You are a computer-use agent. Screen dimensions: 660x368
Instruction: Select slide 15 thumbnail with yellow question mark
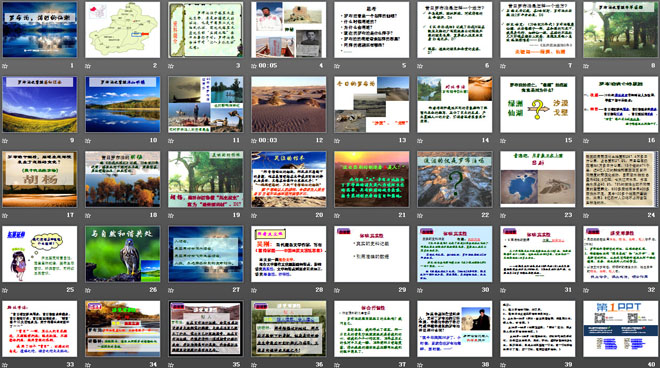click(538, 104)
